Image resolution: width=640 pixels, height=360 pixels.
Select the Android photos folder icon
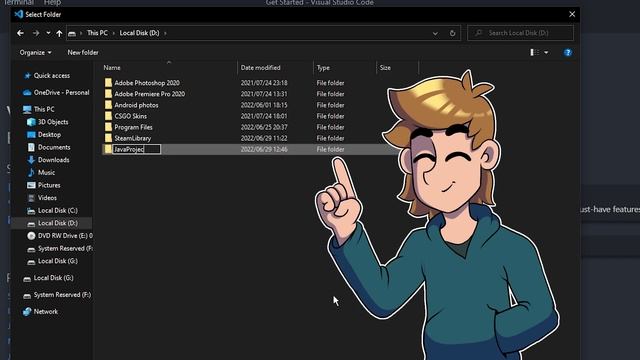(x=108, y=105)
